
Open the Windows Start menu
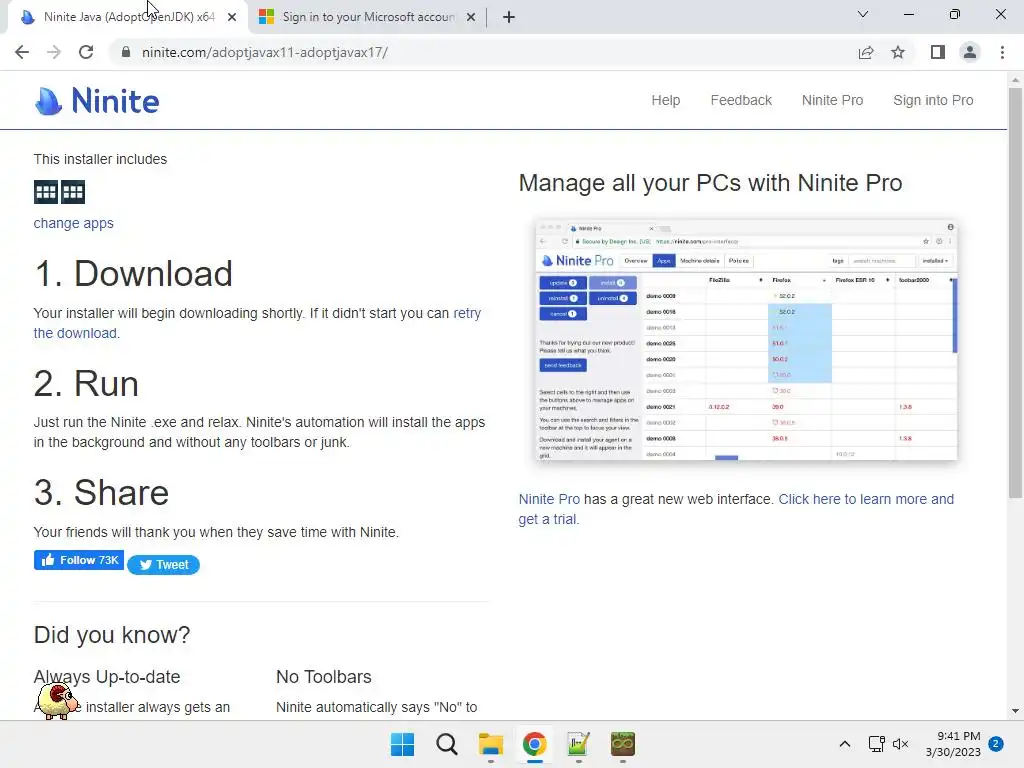point(402,744)
